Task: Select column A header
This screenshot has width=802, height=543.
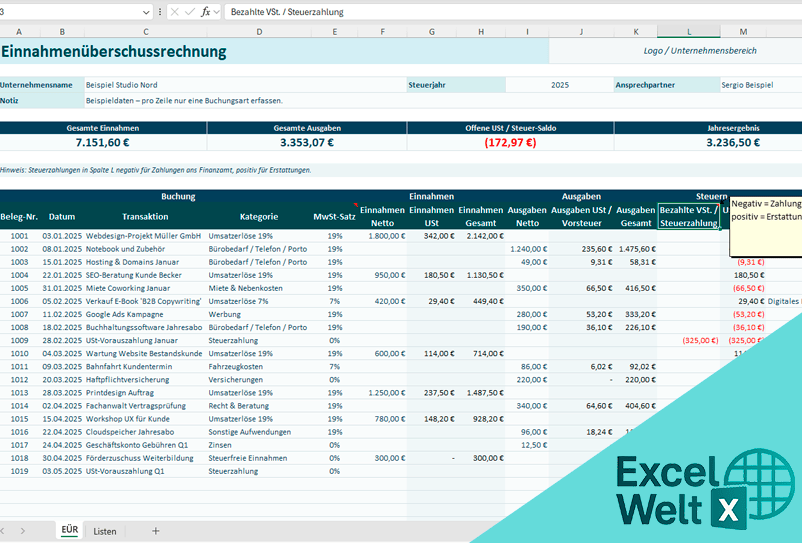Action: pyautogui.click(x=19, y=32)
